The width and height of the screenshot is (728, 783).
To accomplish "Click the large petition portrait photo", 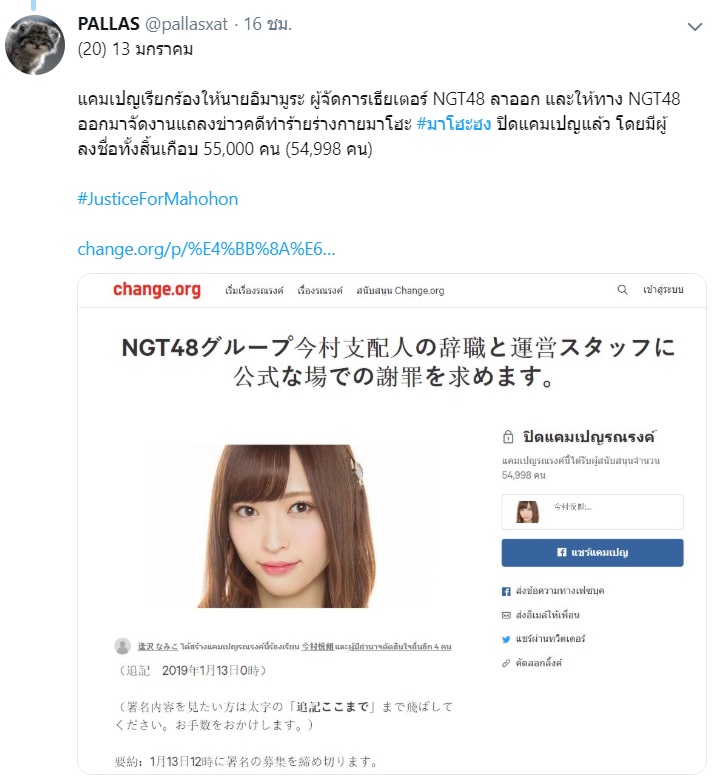I will 287,526.
